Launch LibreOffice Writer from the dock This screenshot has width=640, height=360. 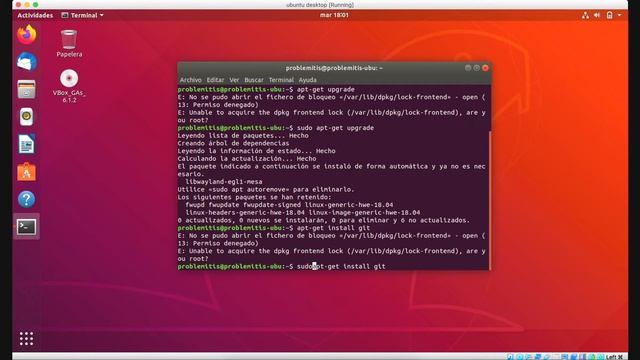coord(27,144)
